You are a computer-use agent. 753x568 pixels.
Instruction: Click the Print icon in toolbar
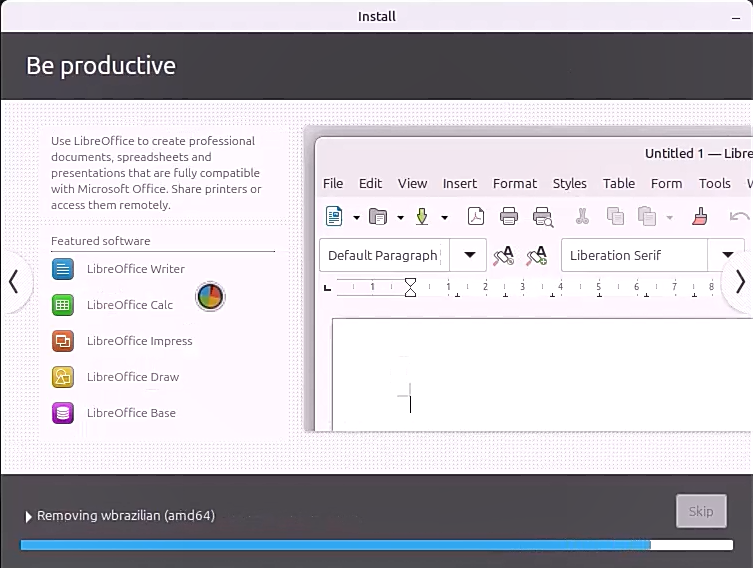tap(509, 216)
